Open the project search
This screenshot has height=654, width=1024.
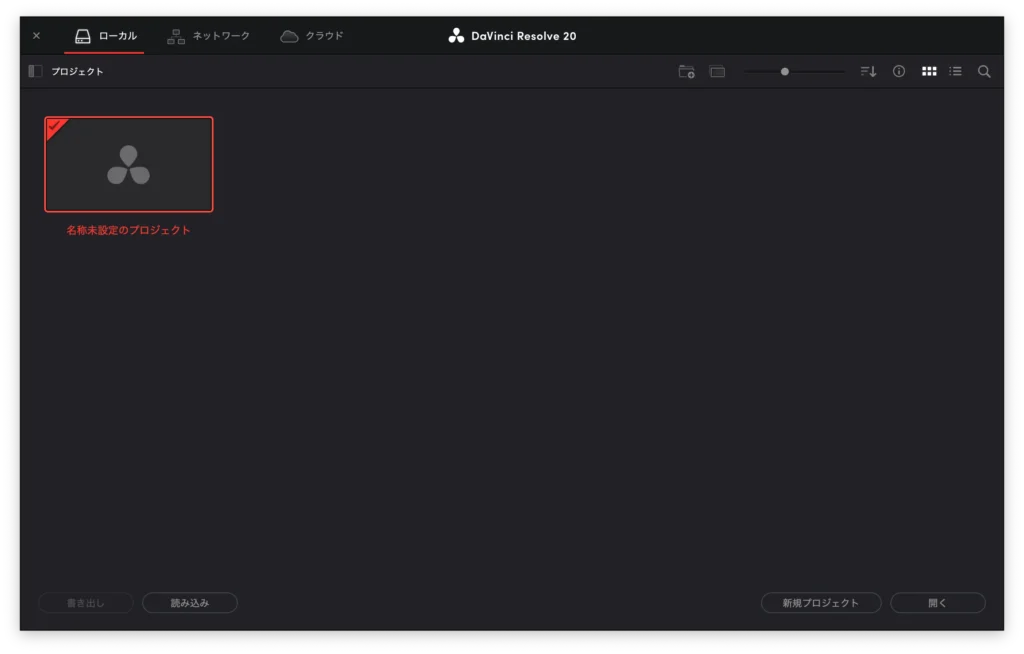(984, 71)
